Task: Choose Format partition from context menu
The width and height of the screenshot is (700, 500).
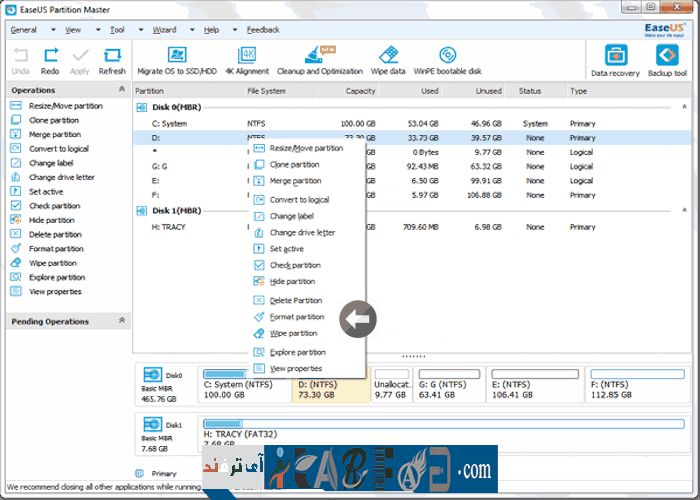Action: [x=296, y=317]
